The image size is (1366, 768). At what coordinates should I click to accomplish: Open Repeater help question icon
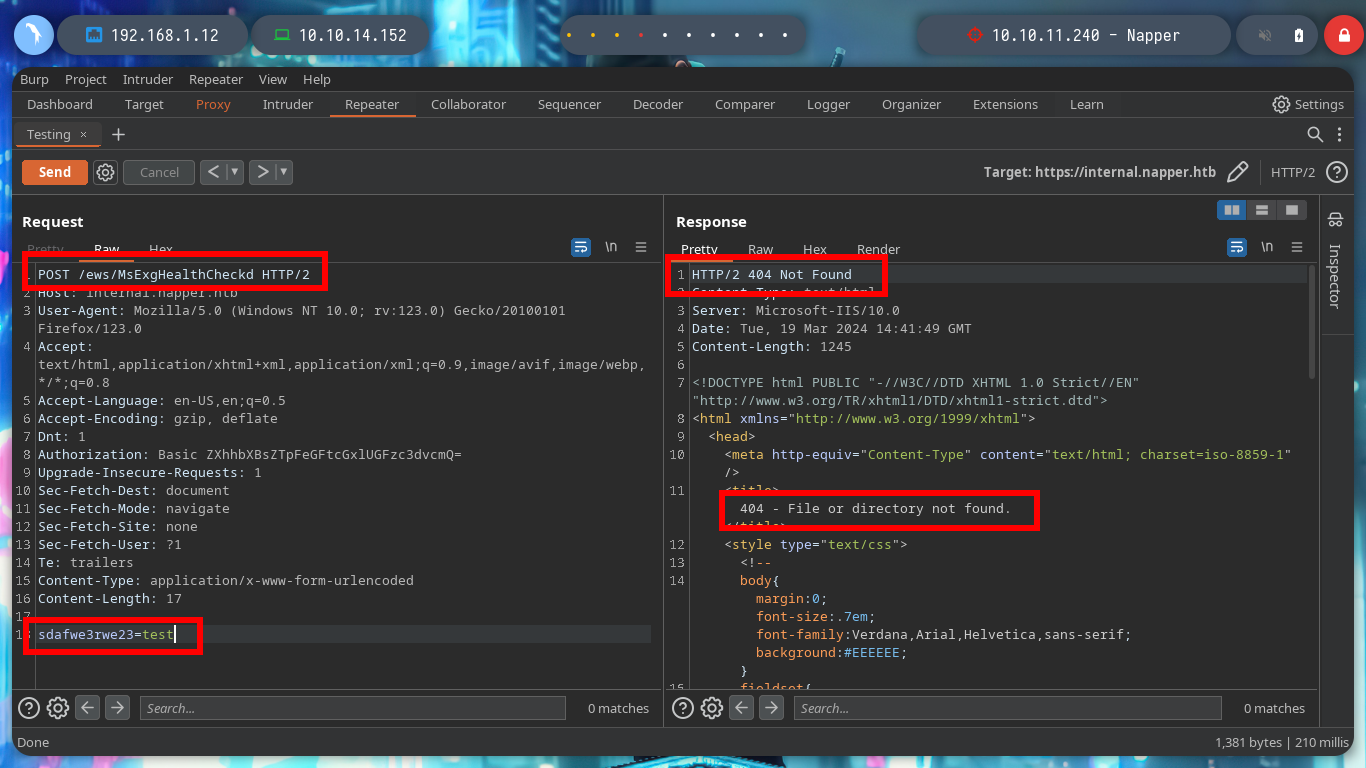pyautogui.click(x=1336, y=172)
